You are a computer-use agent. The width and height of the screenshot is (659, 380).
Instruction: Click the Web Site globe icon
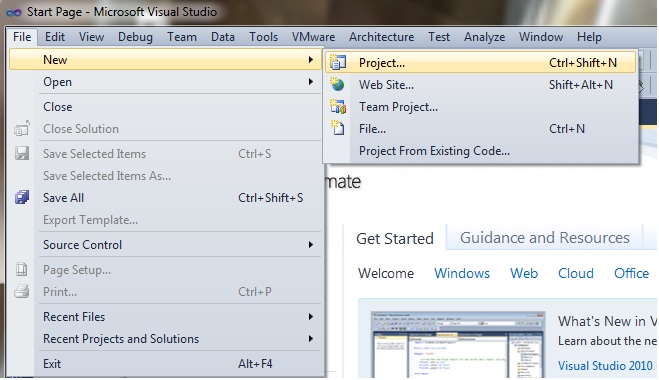pyautogui.click(x=337, y=84)
